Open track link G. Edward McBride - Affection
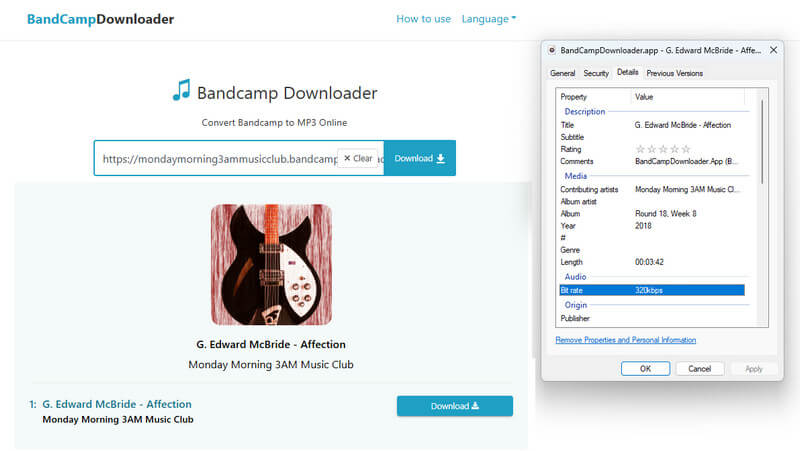 coord(117,404)
